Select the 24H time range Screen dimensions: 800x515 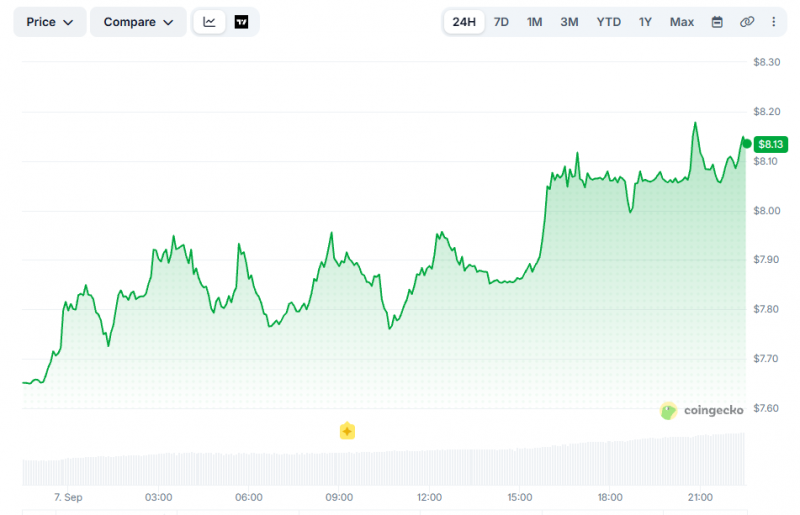point(464,22)
